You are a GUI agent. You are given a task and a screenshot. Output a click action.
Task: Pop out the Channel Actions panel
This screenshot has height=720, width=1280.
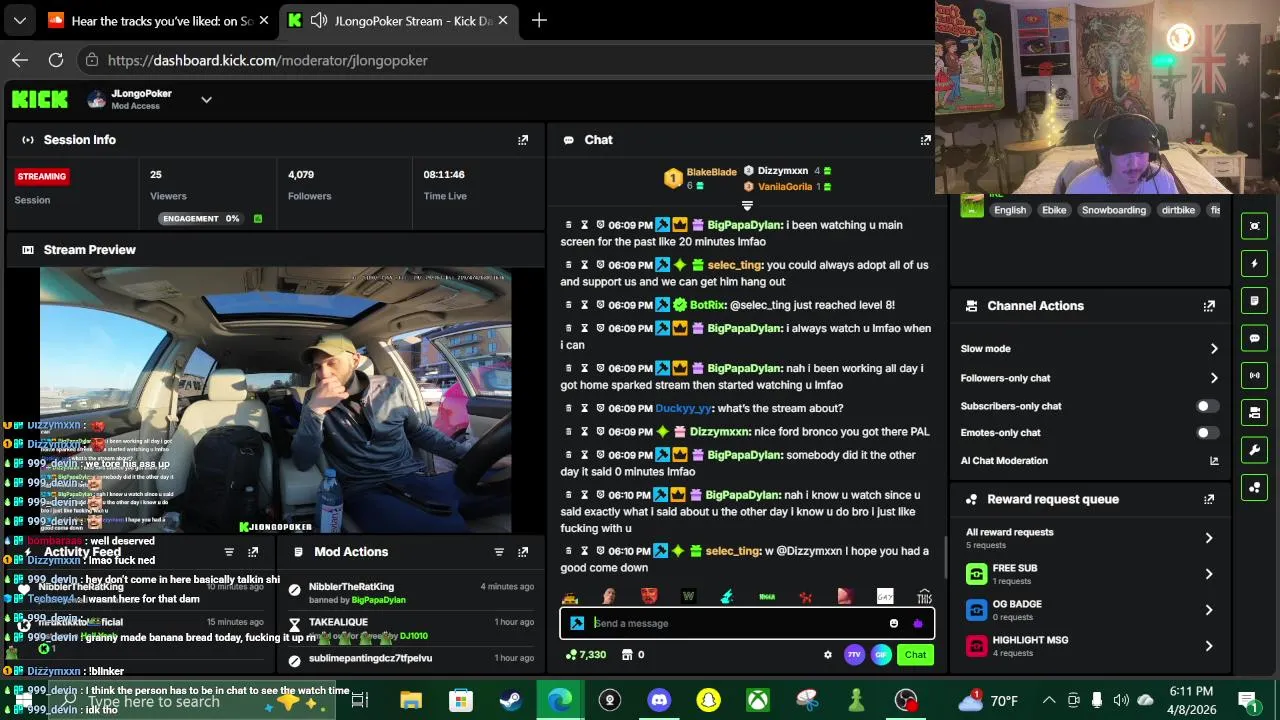click(x=1209, y=306)
